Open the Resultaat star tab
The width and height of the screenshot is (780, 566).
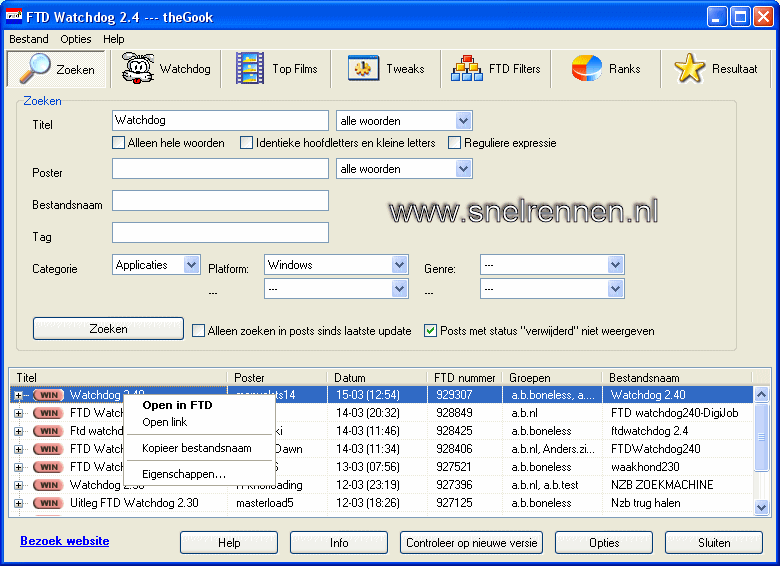(x=716, y=69)
